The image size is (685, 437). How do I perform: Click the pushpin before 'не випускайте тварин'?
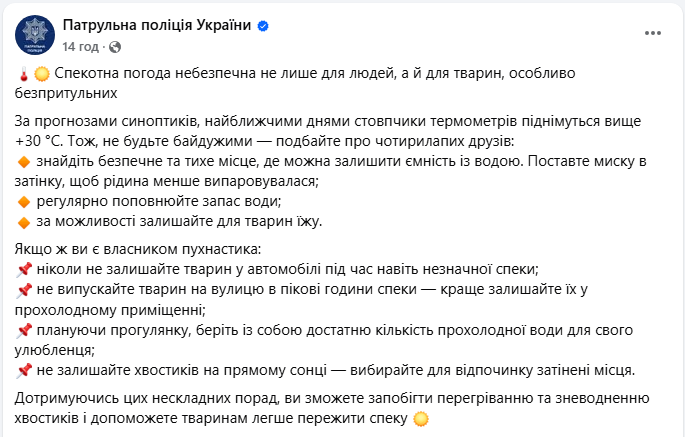25,289
